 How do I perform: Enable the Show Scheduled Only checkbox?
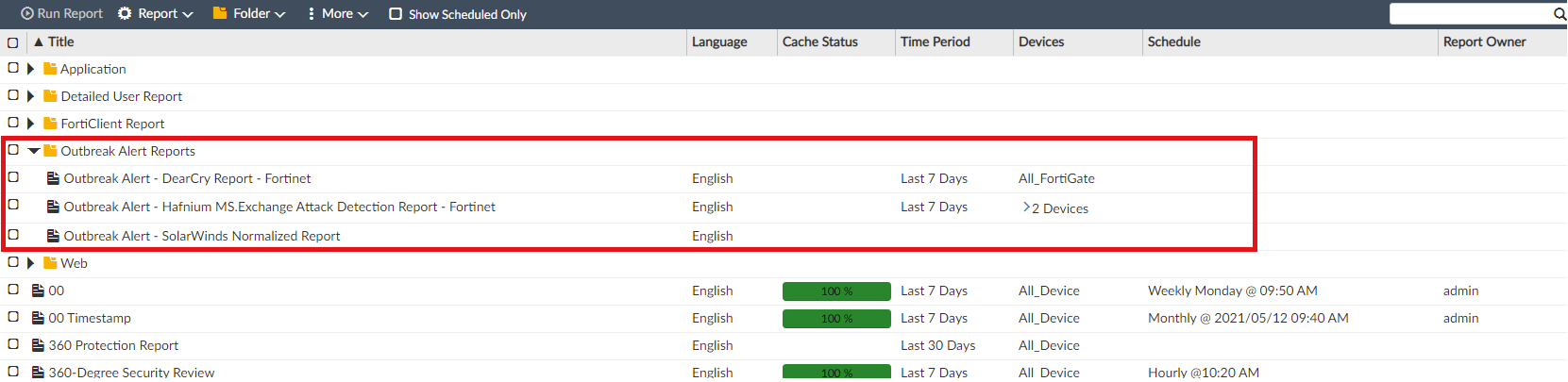(x=396, y=14)
